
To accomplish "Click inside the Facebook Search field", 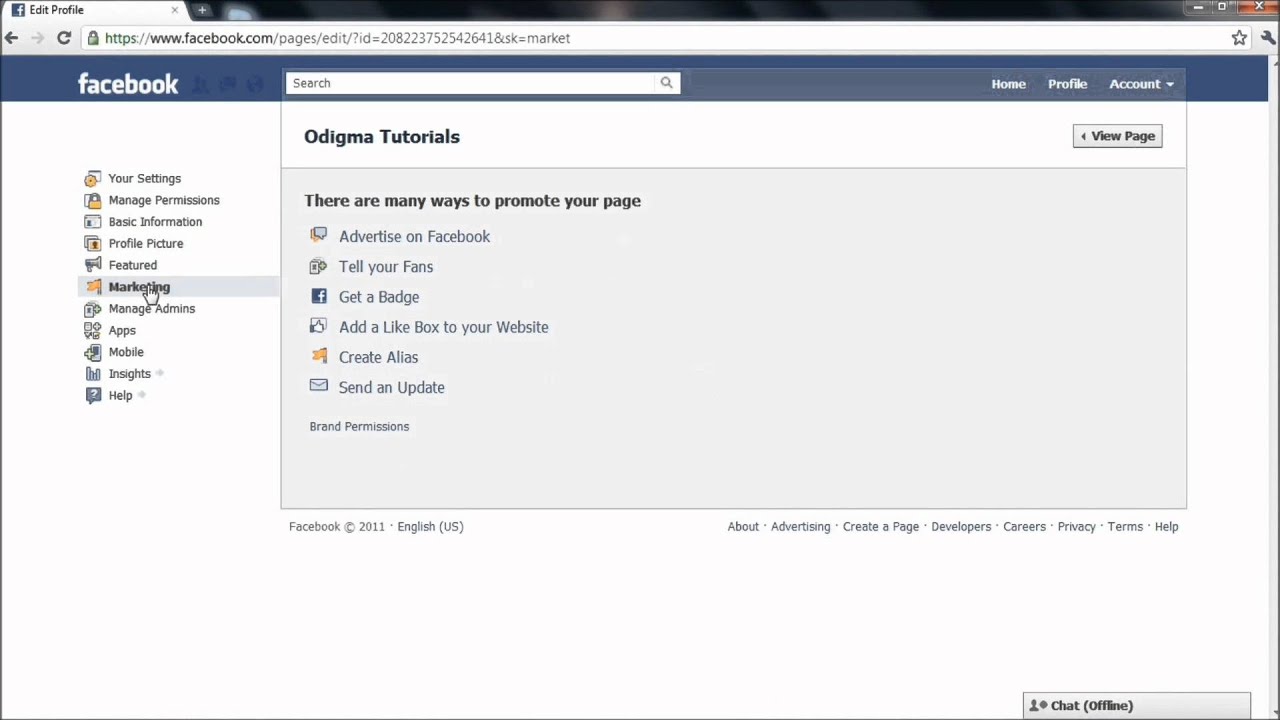I will (470, 83).
